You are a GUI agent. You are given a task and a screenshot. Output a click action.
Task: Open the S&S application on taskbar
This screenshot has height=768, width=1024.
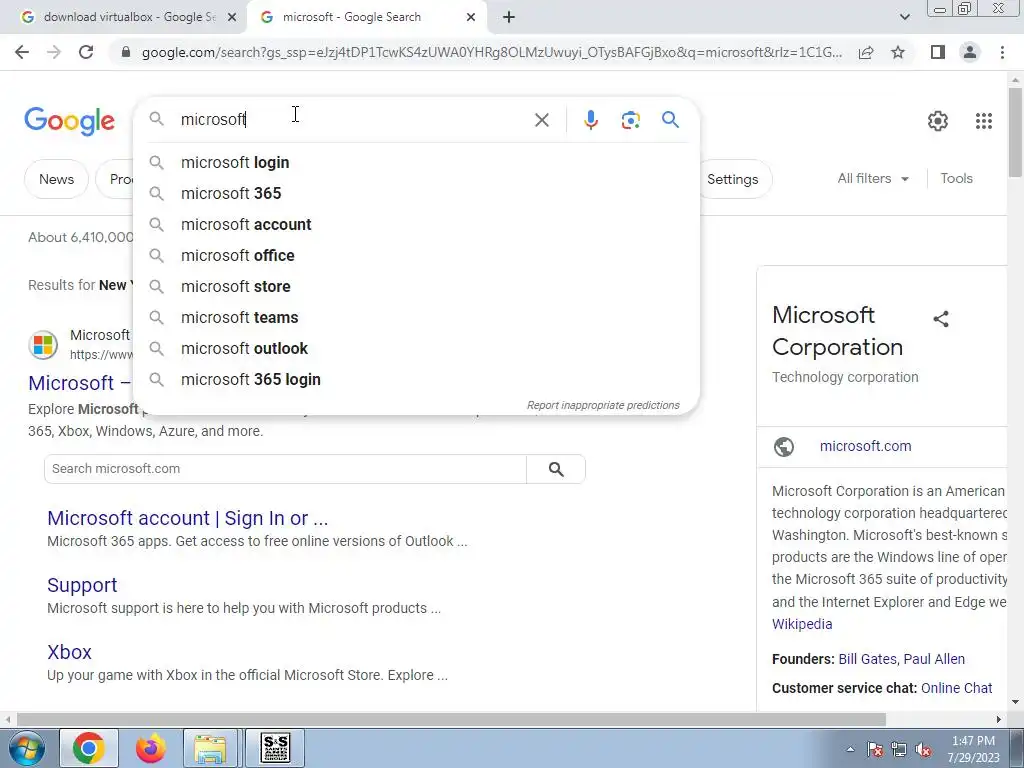coord(275,748)
